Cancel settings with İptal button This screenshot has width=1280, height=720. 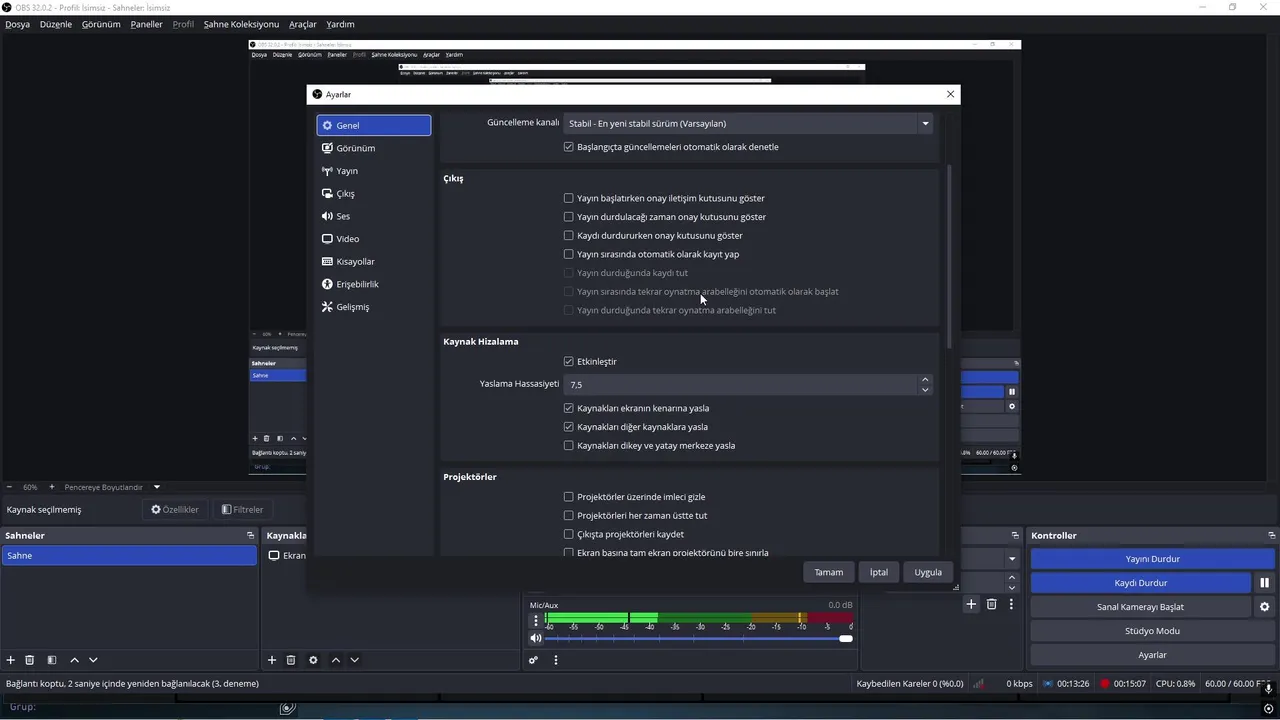tap(878, 572)
